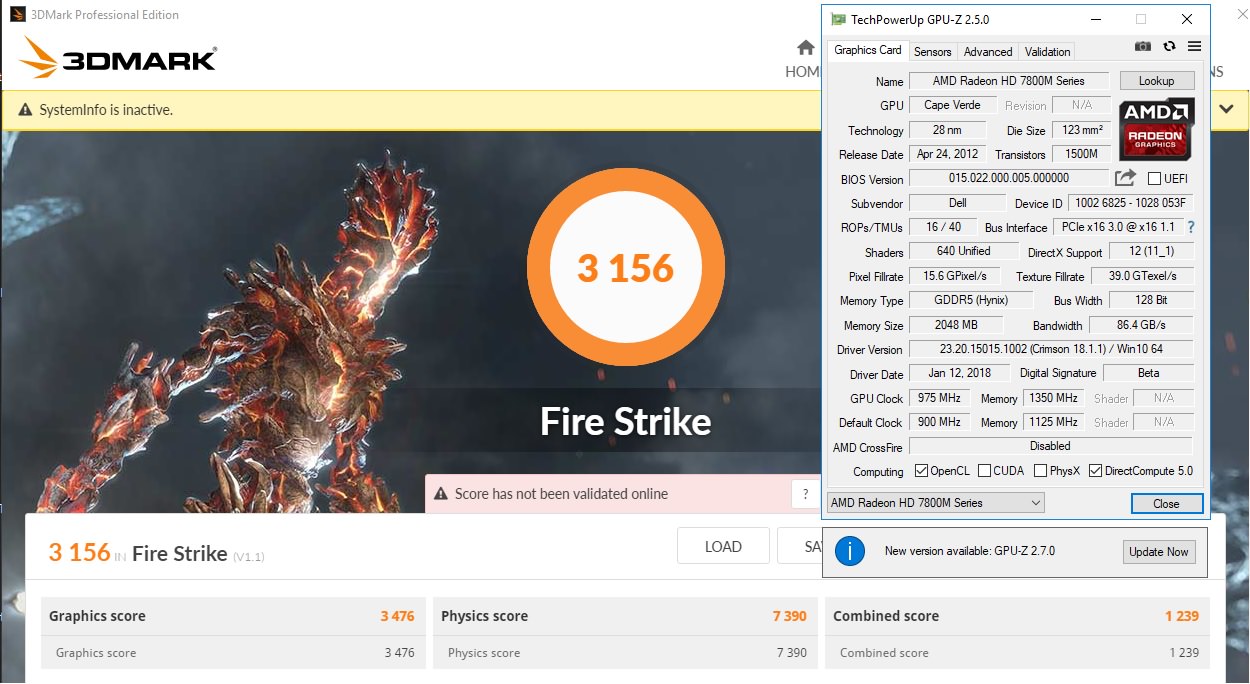Click the Digital Signature Beta value
The image size is (1250, 684).
click(x=1148, y=373)
